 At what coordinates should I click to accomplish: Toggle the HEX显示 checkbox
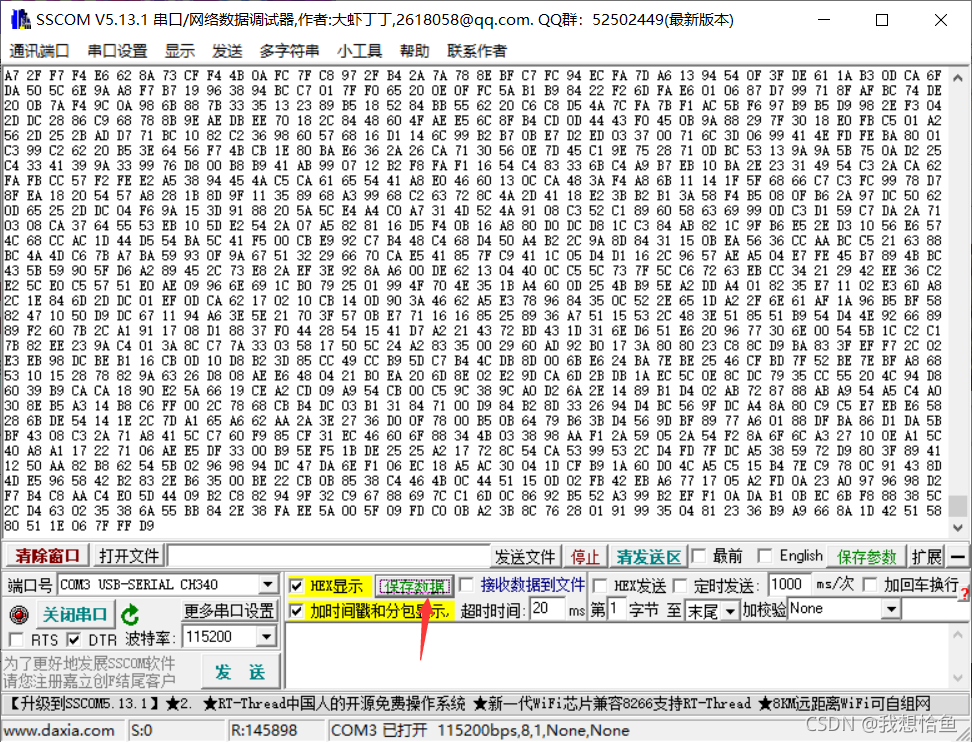296,585
